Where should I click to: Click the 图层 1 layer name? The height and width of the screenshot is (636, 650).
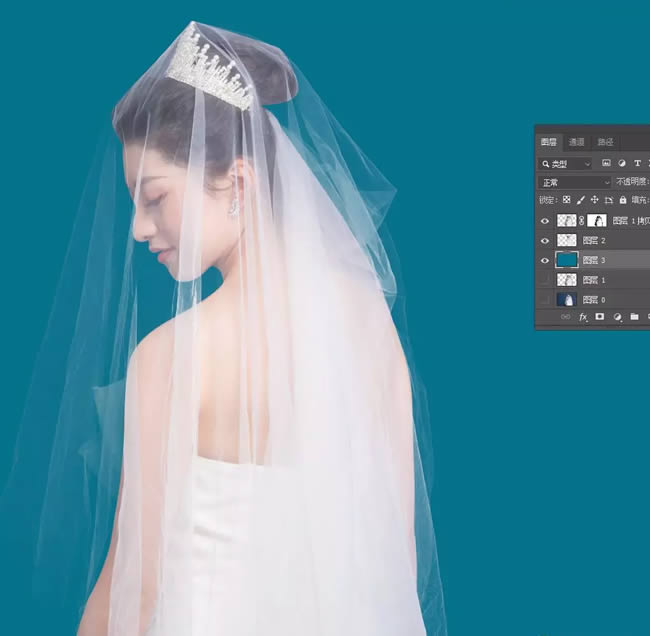[594, 280]
